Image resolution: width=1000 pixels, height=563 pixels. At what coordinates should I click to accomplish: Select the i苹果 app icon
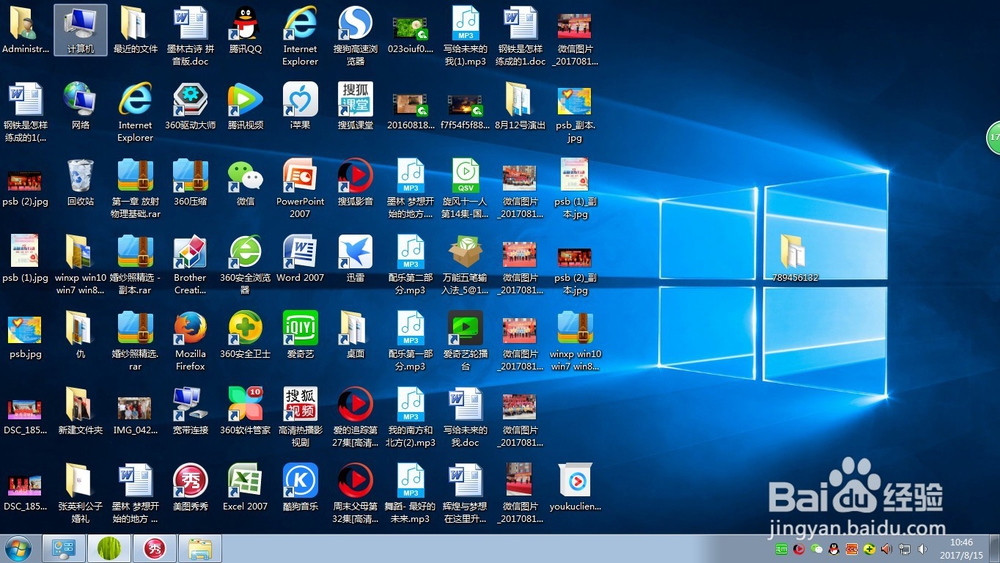300,106
